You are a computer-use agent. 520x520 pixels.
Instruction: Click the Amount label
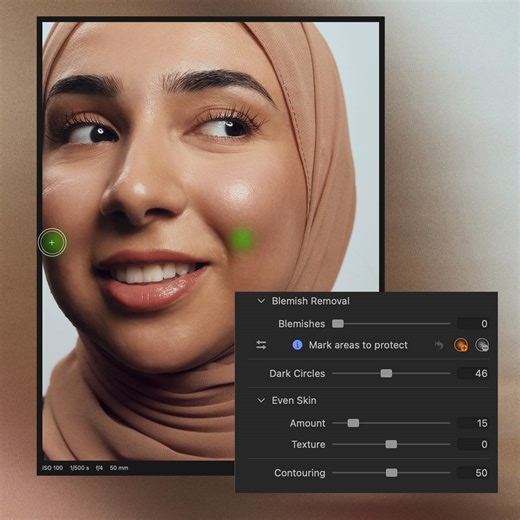point(307,423)
